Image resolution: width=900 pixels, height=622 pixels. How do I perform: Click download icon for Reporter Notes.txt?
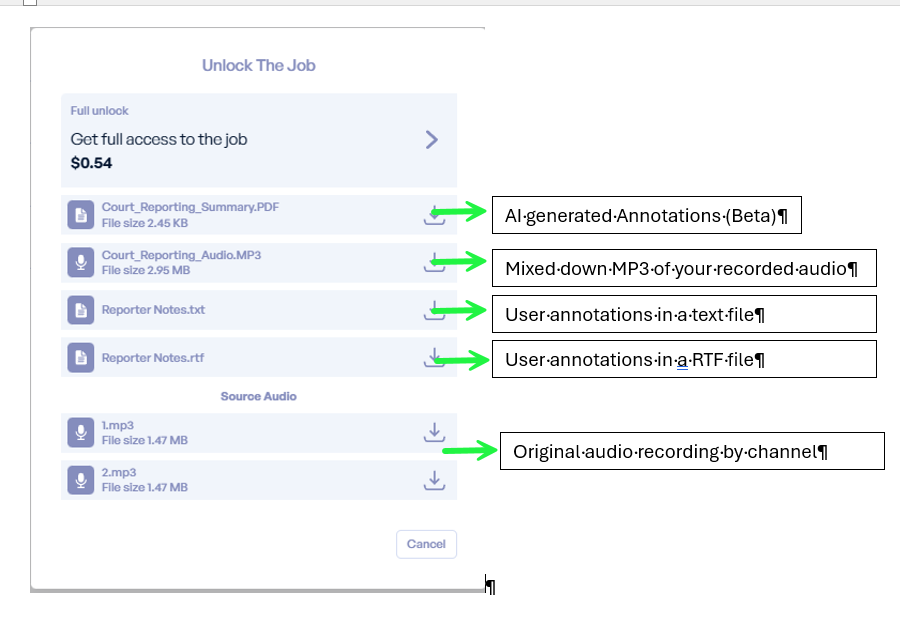click(x=434, y=310)
